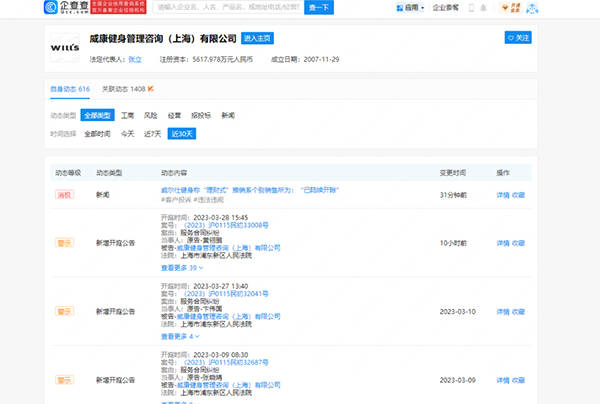Click the orange K icon beside 关联动态

pos(151,89)
